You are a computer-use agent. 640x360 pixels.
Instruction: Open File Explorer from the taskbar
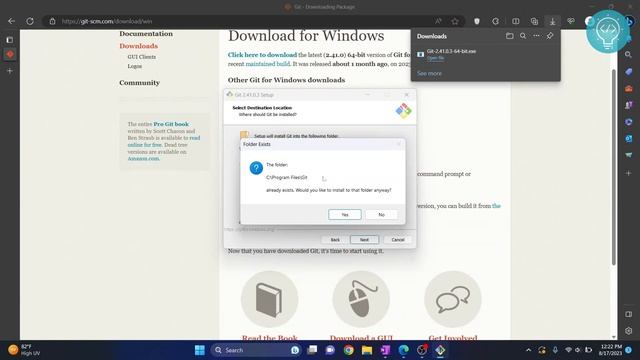[x=367, y=350]
